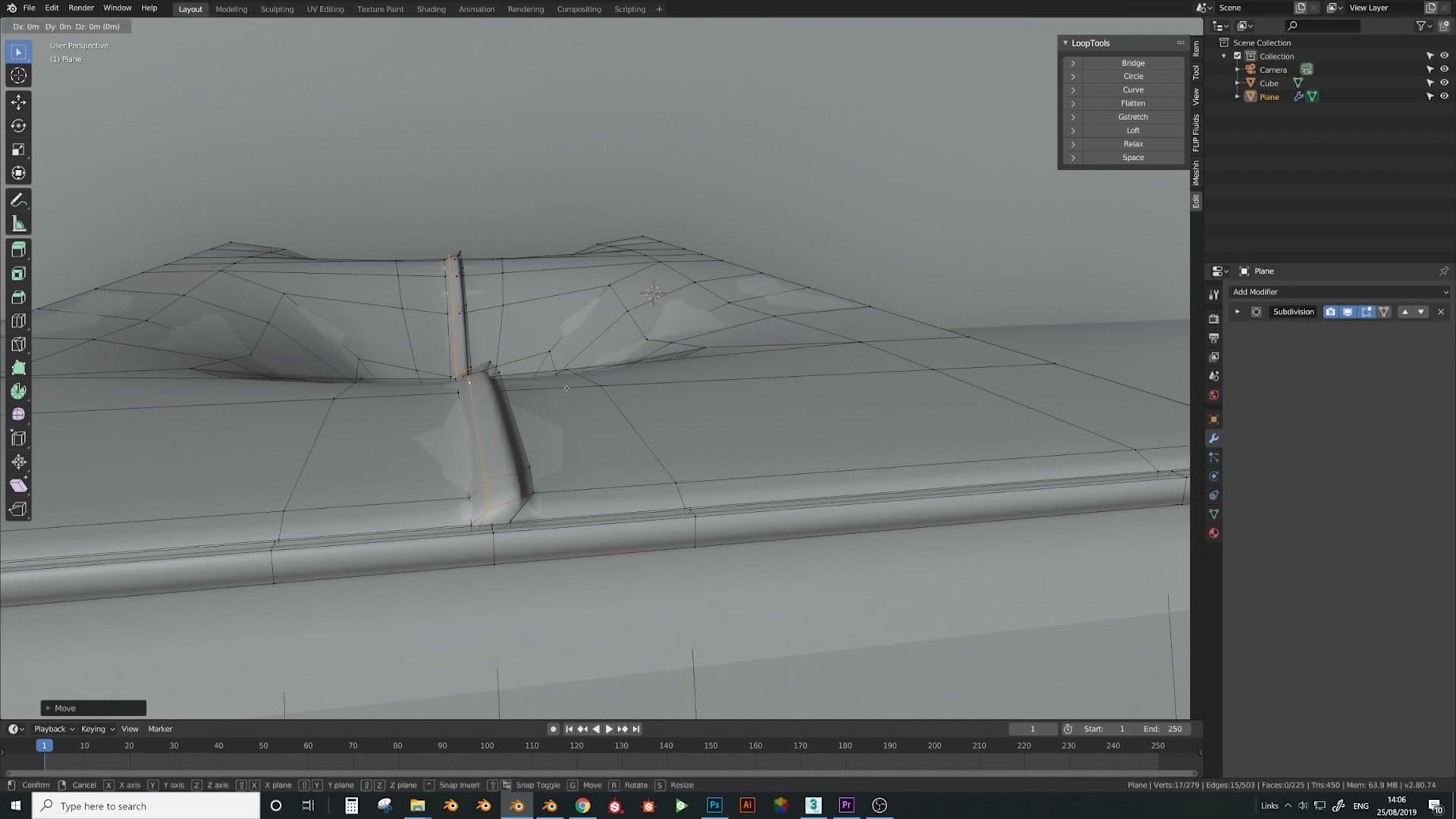Image resolution: width=1456 pixels, height=819 pixels.
Task: Toggle Subdivision modifier on-cage display
Action: 1384,312
